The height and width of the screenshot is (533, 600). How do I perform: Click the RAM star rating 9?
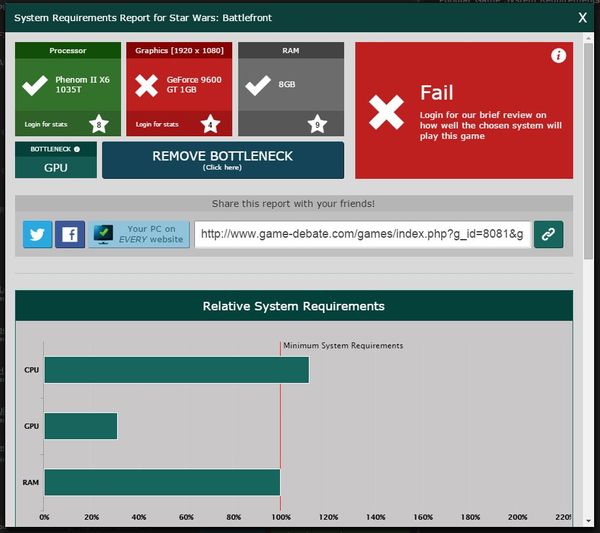click(x=317, y=124)
